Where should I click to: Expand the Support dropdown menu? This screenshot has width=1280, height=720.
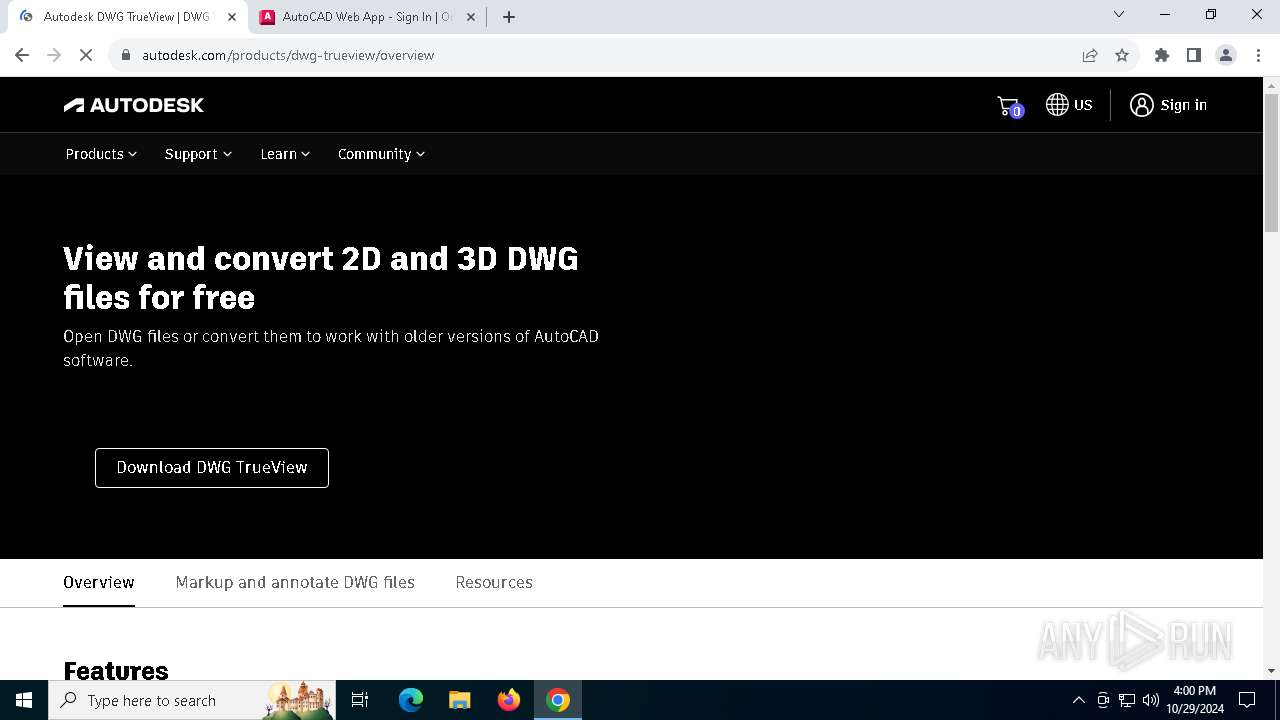(x=198, y=154)
